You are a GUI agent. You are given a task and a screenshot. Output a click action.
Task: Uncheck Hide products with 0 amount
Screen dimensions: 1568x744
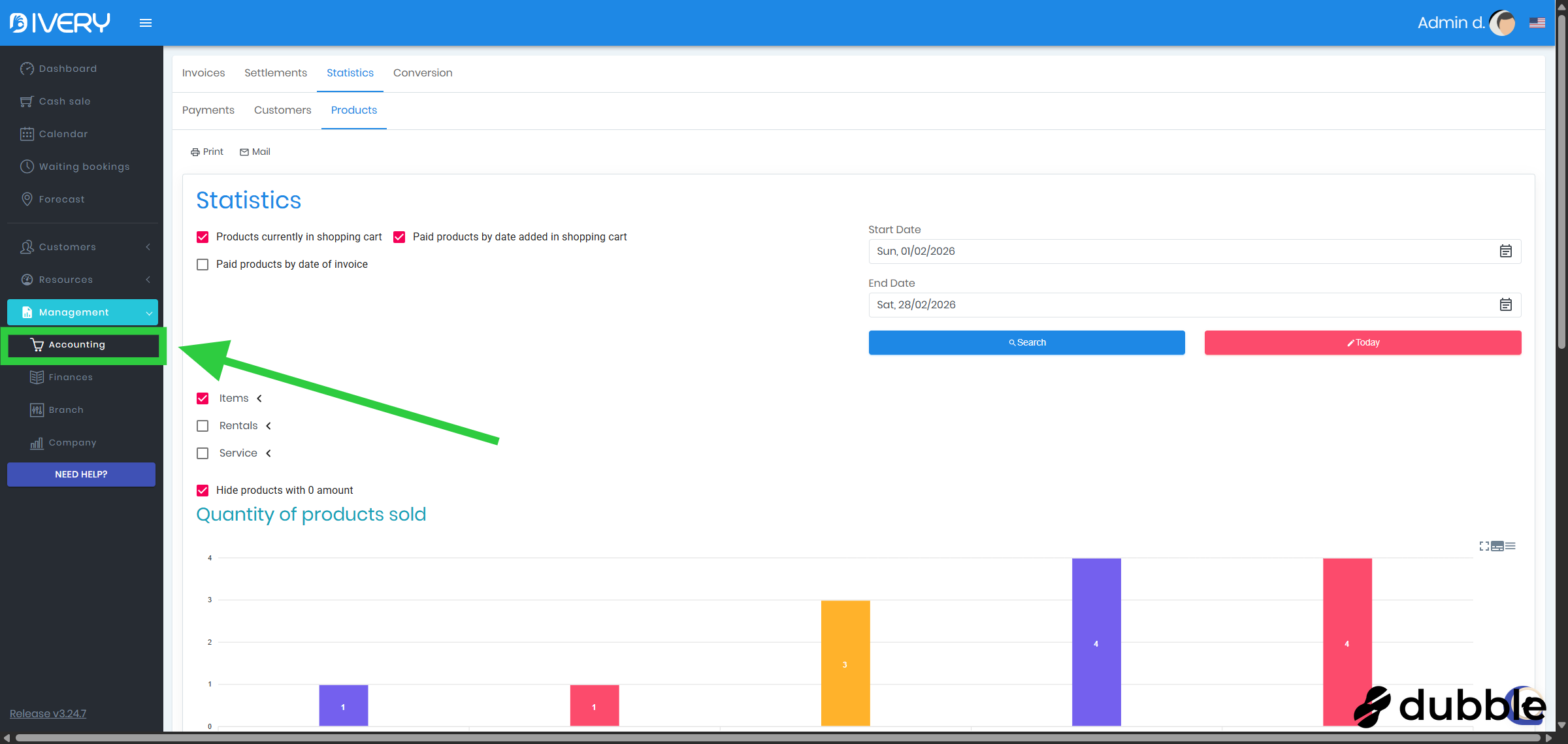pyautogui.click(x=203, y=490)
